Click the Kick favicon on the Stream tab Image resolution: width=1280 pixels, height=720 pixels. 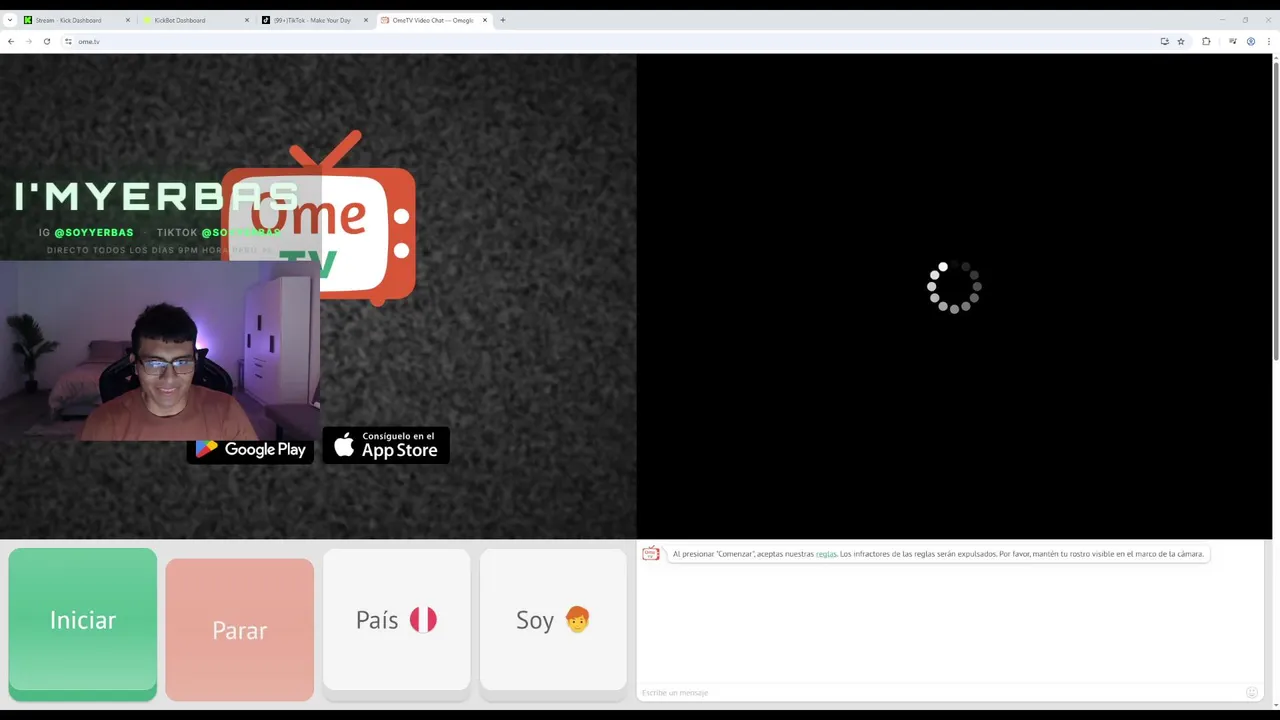tap(28, 20)
